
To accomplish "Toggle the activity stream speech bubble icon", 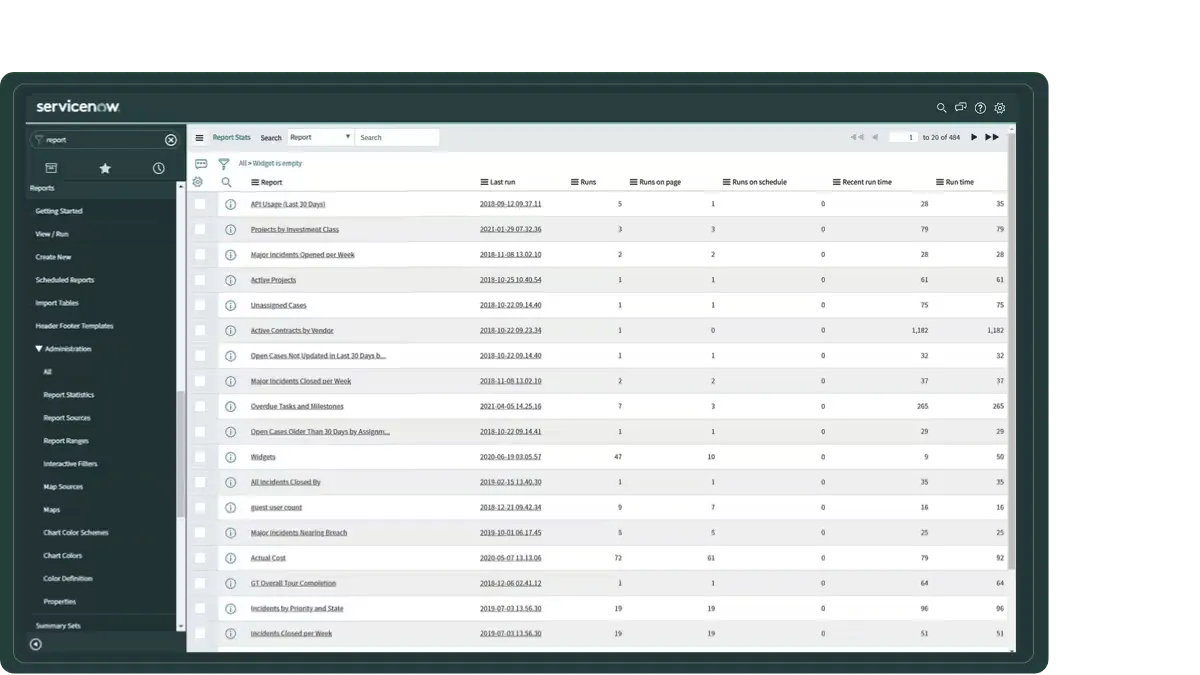I will 201,163.
